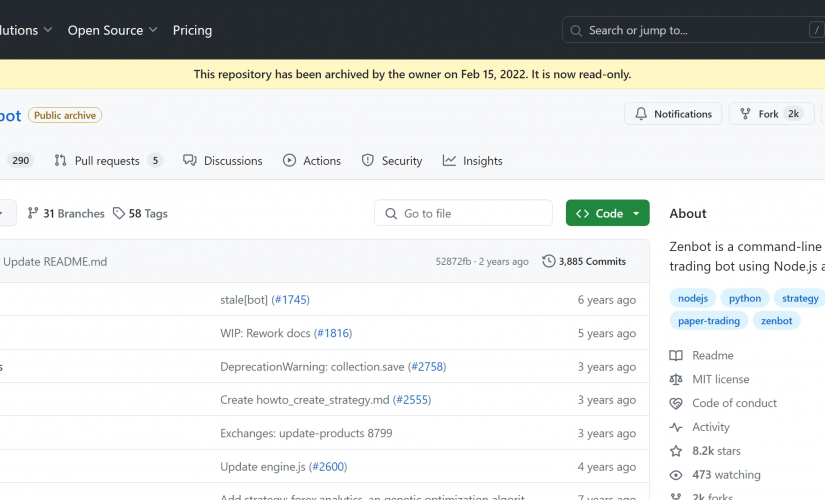Switch to the Discussions tab
Screen dimensions: 825x500
[223, 161]
